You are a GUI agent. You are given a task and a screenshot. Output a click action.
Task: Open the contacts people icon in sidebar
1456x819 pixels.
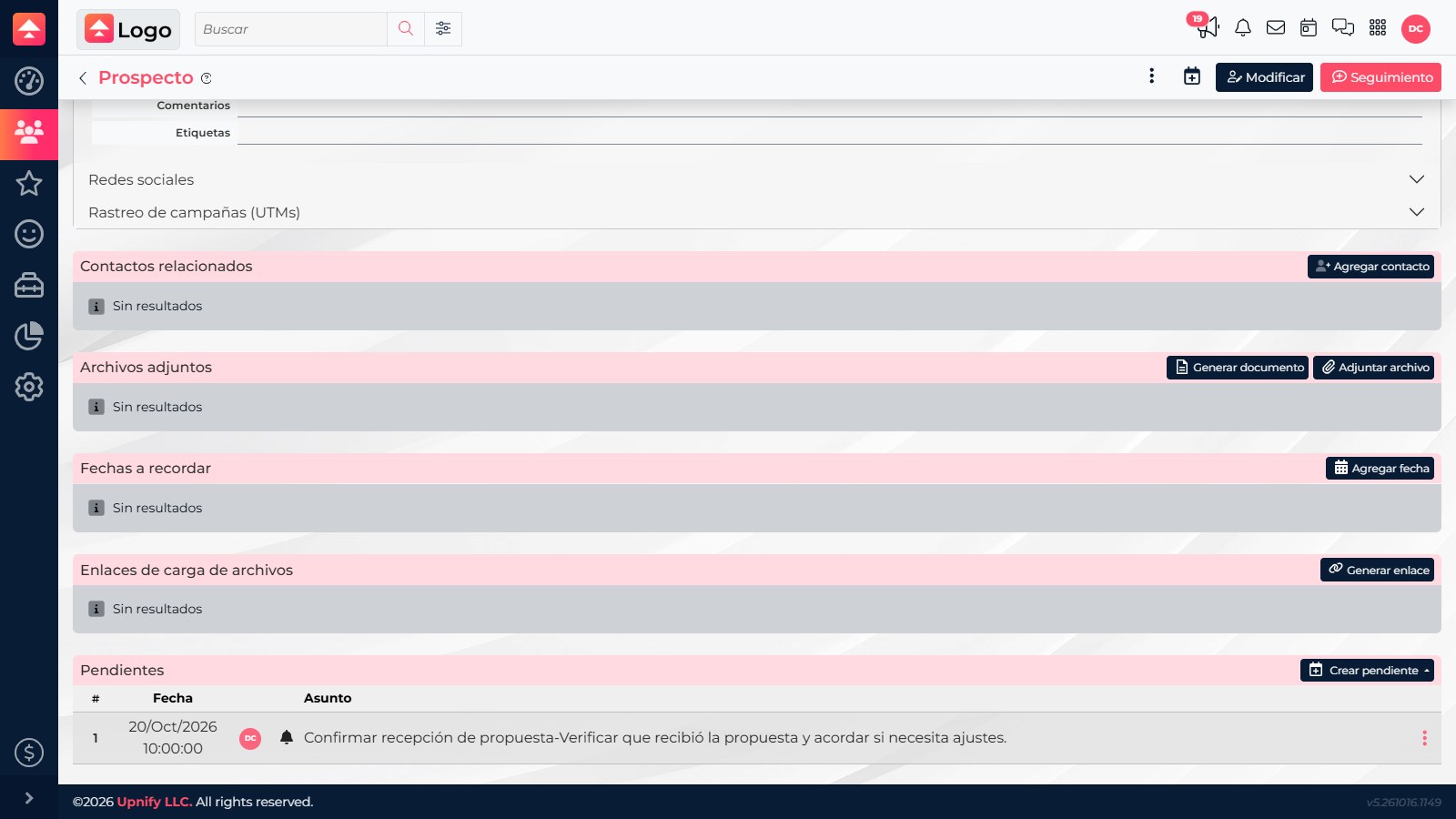point(29,133)
